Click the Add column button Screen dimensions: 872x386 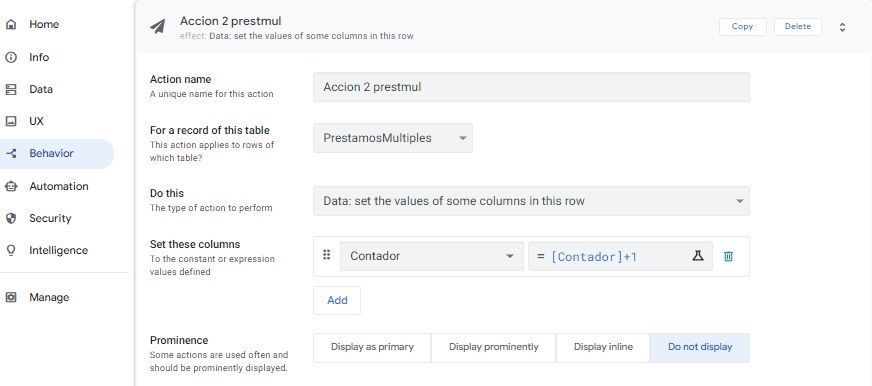tap(337, 300)
